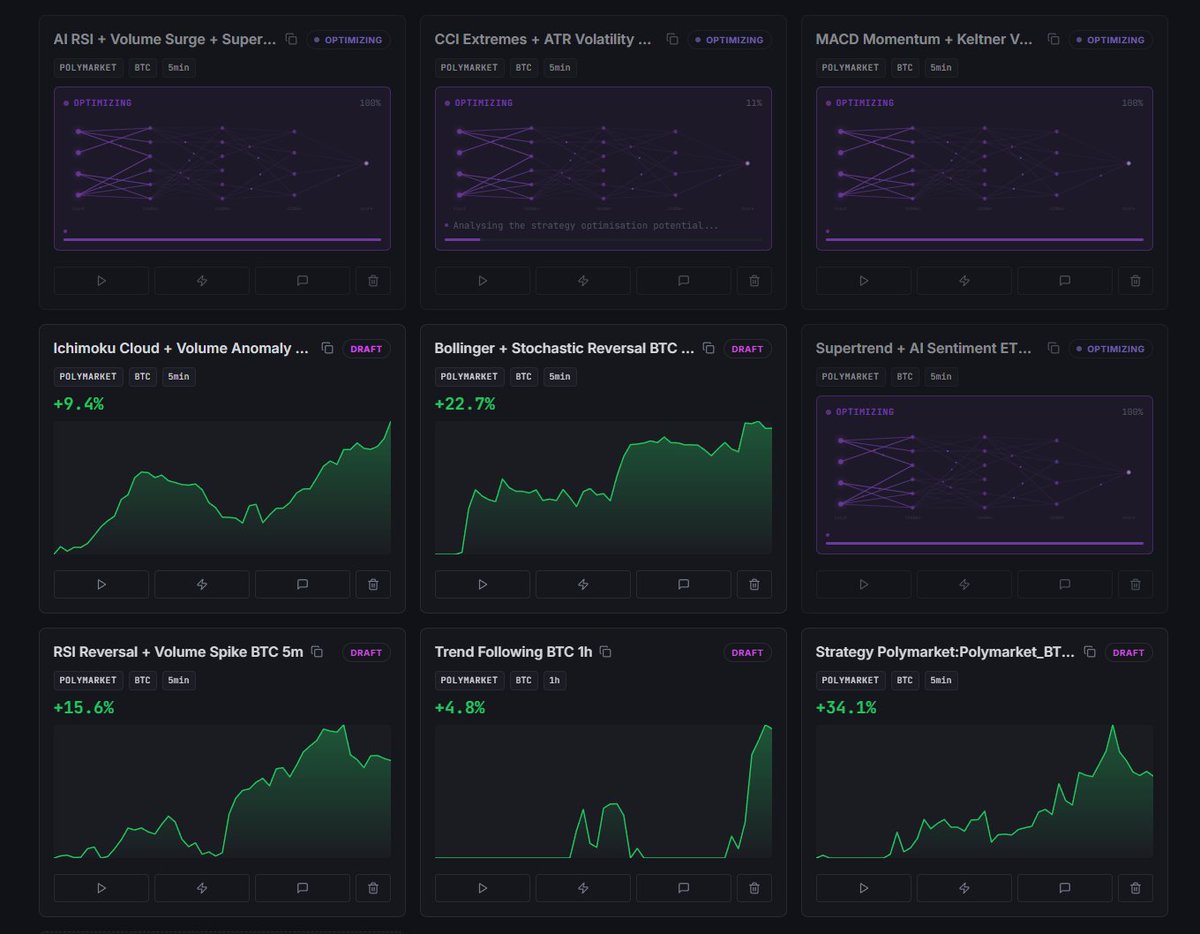Run the Bollinger + Stochastic Reversal strategy
This screenshot has height=934, width=1200.
tap(482, 584)
